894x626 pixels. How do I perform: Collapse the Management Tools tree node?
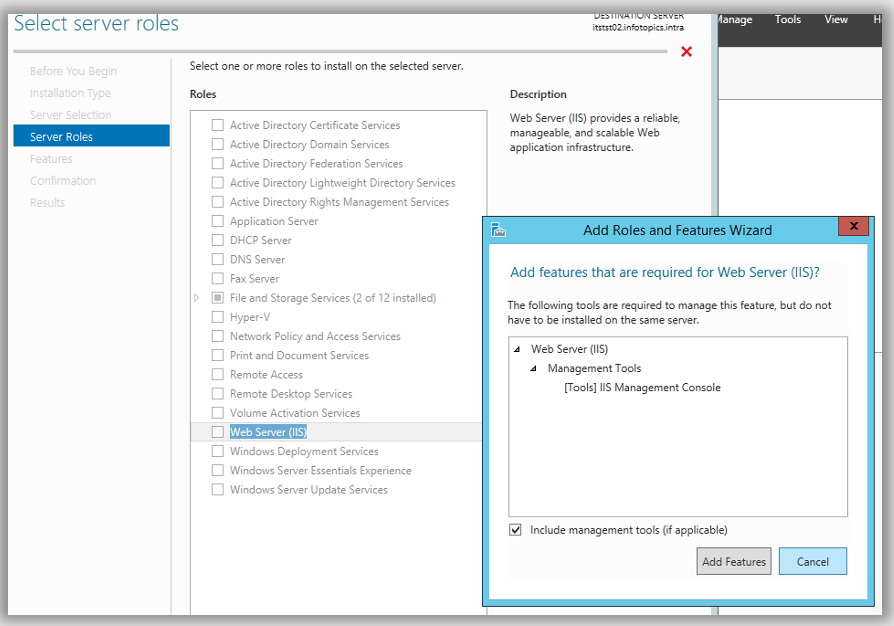click(534, 369)
